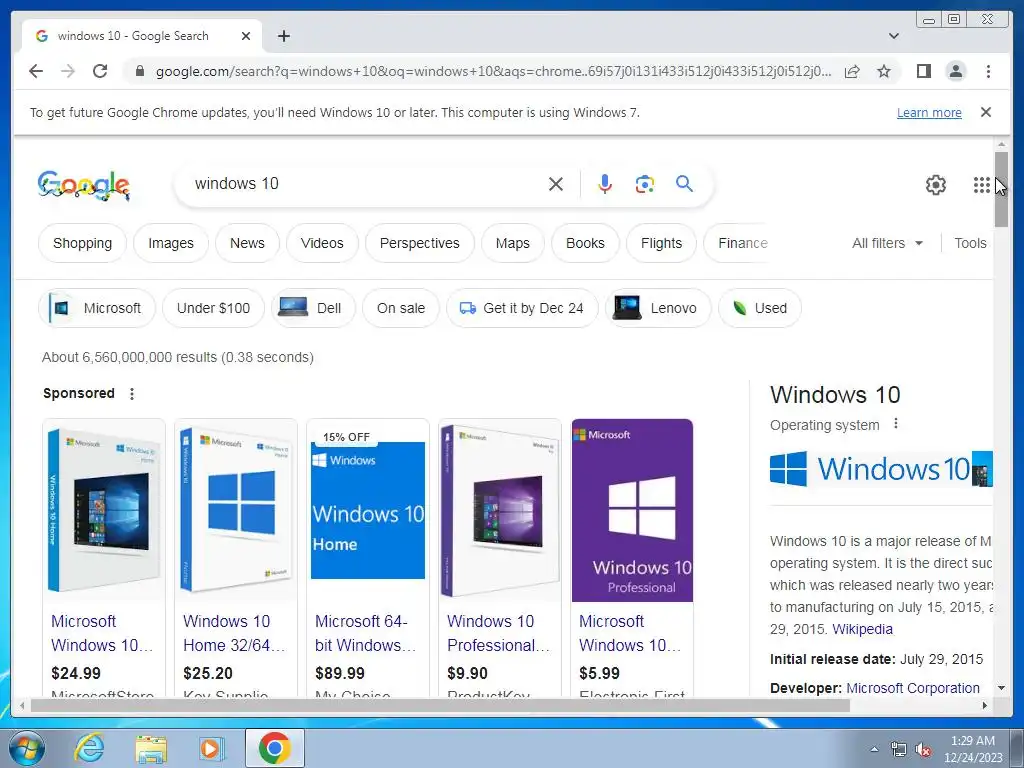Click the scroll right arrow on horizontal scrollbar
Screen dimensions: 1024x768
coord(985,705)
